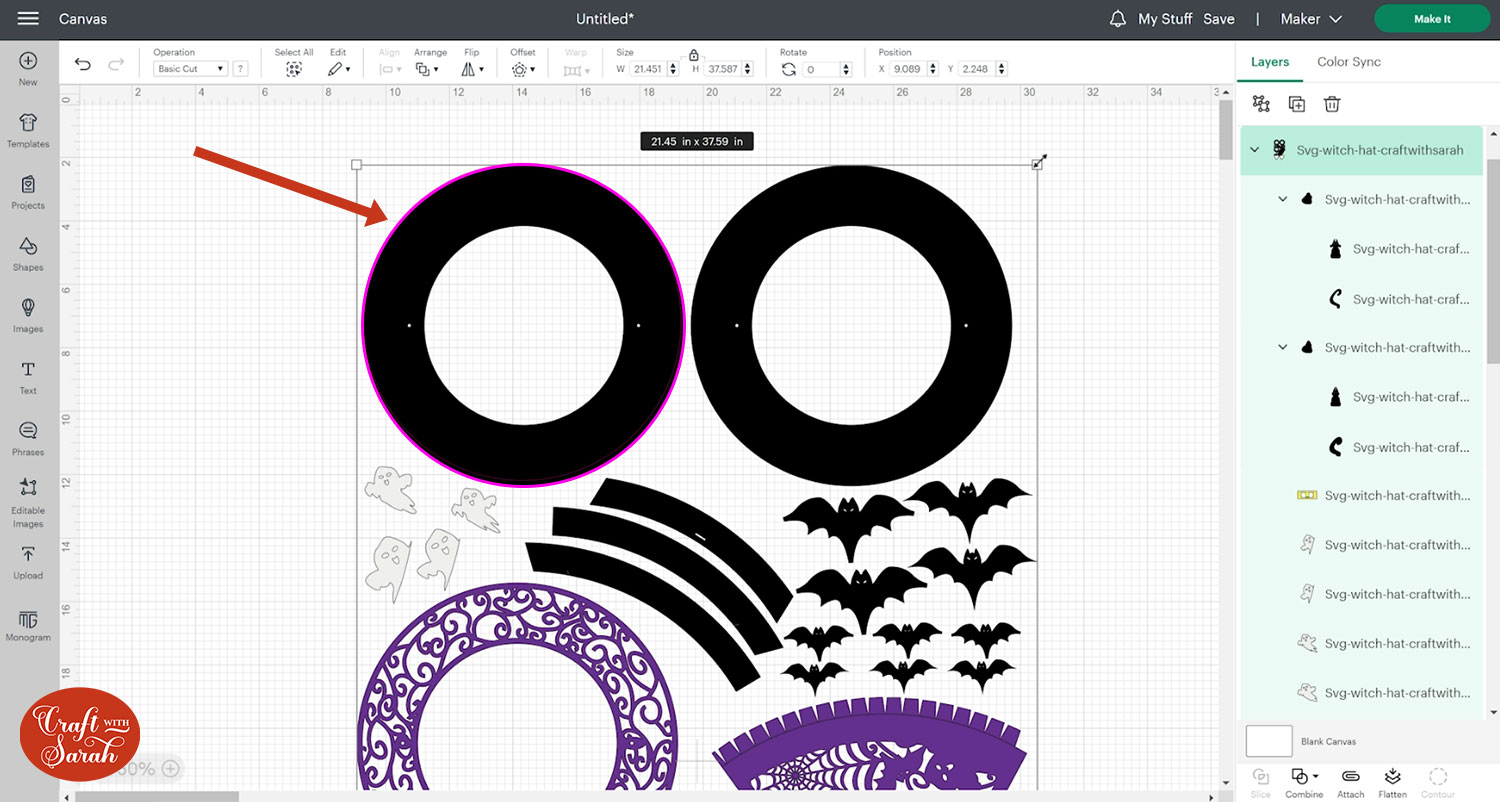Select the Shapes tool
This screenshot has width=1500, height=802.
point(28,253)
